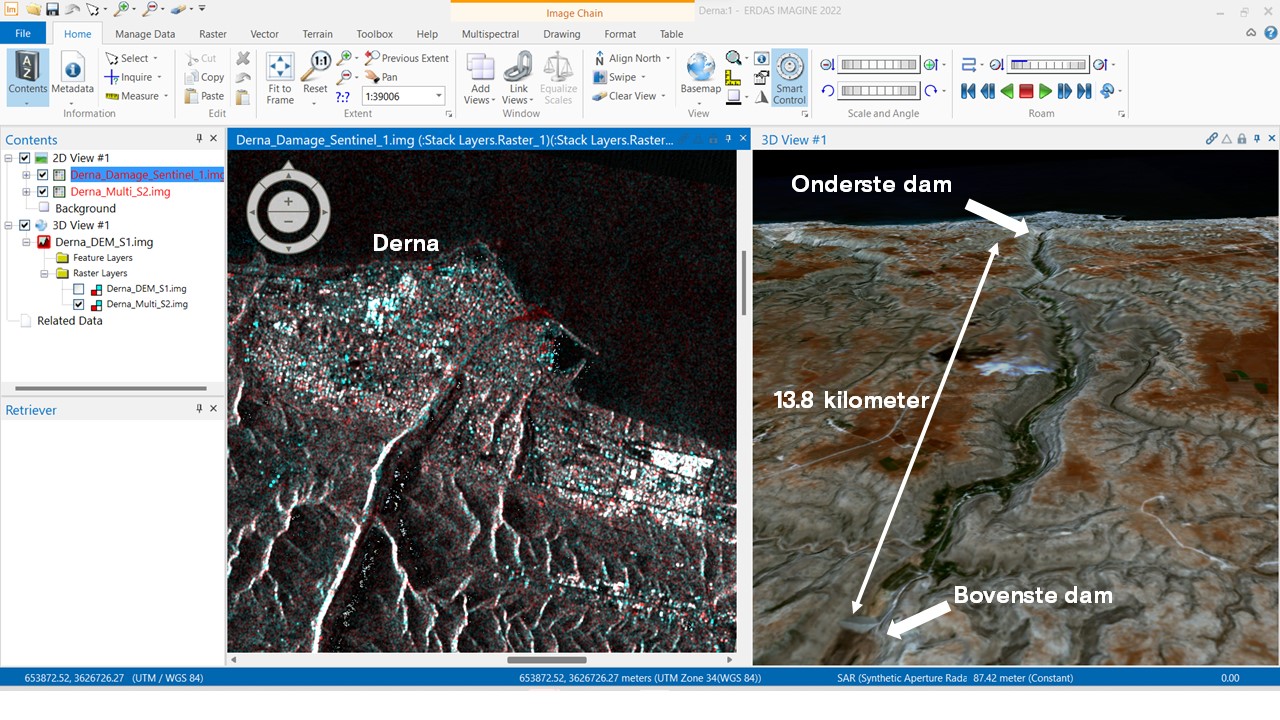Viewport: 1280px width, 720px height.
Task: Click the Previous Extent button
Action: 407,58
